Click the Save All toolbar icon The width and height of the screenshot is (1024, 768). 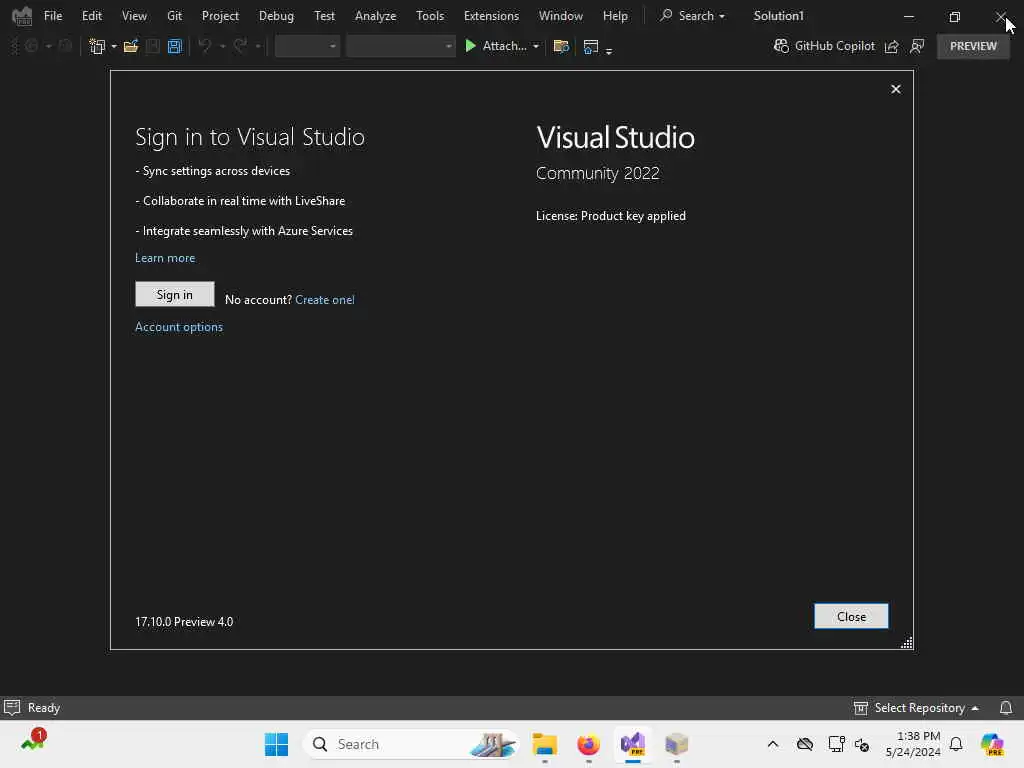(x=174, y=46)
